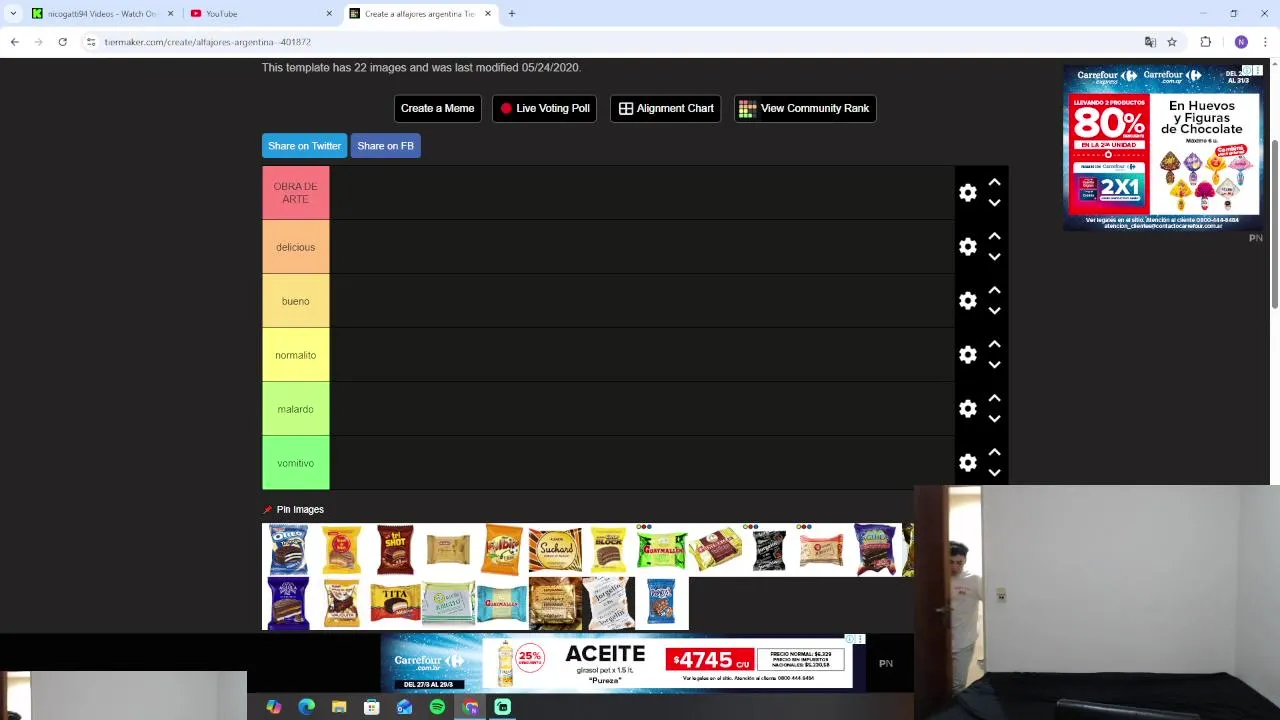
Task: Open File Explorer from taskbar
Action: [x=339, y=707]
